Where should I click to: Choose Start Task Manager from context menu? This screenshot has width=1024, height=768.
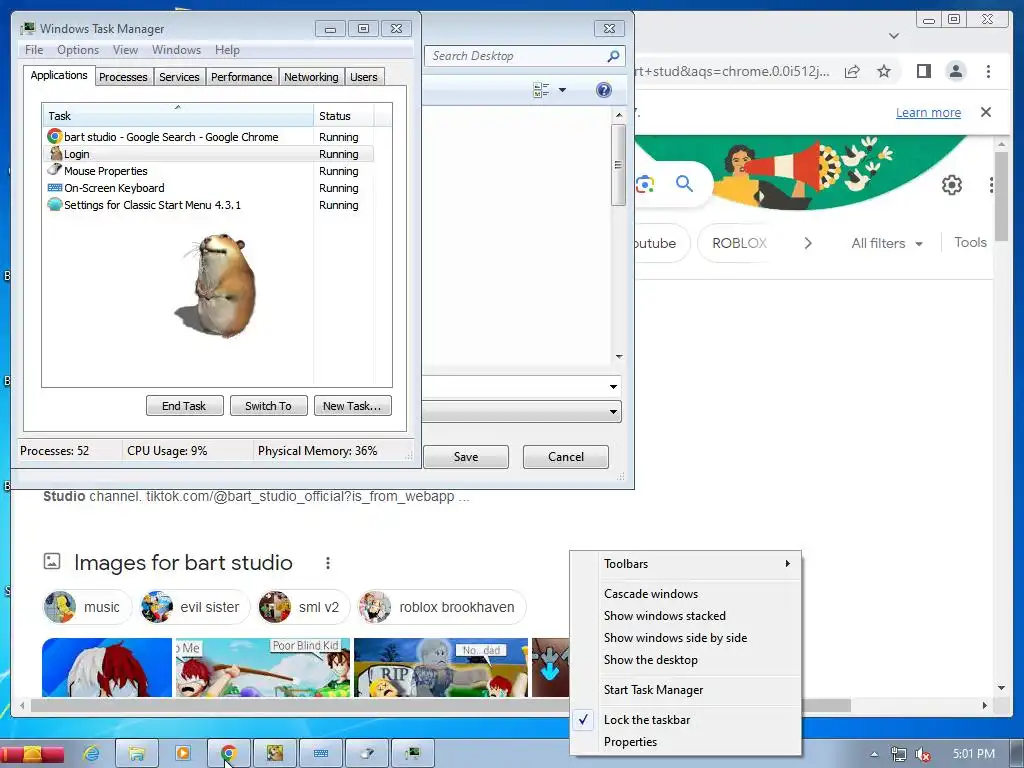(x=686, y=690)
